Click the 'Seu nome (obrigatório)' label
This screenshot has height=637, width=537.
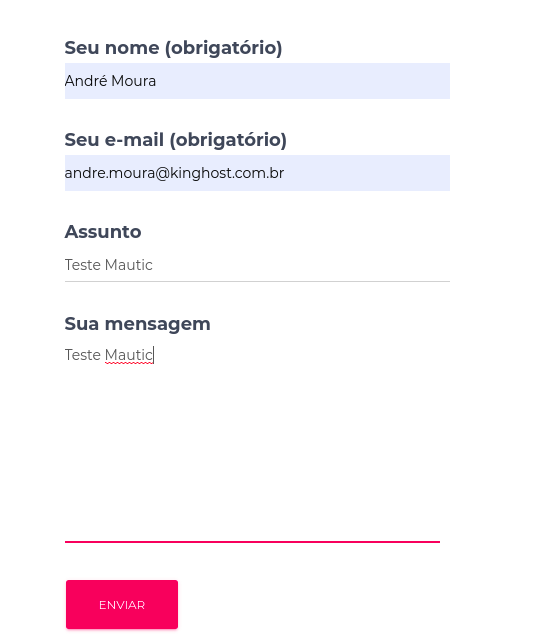tap(173, 48)
